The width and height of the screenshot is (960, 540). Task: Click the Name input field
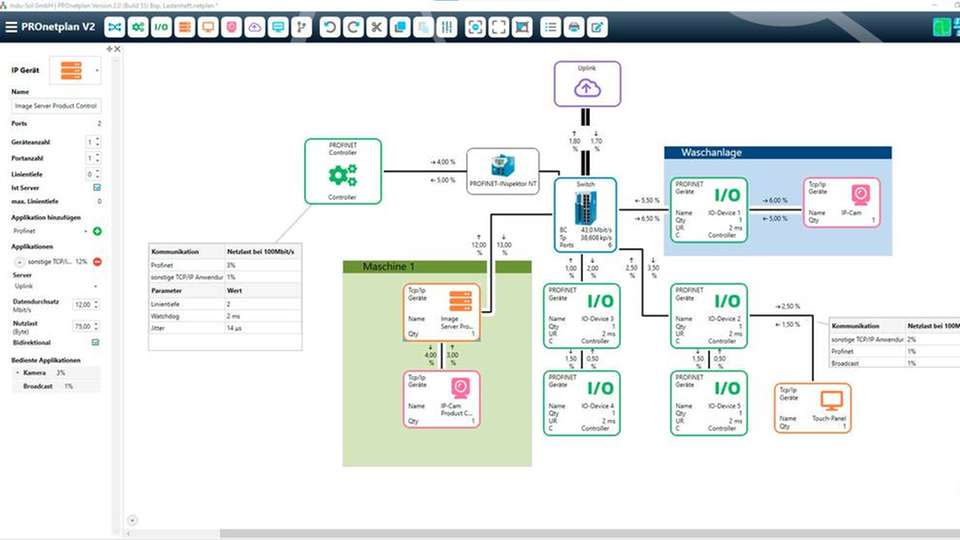tap(56, 106)
